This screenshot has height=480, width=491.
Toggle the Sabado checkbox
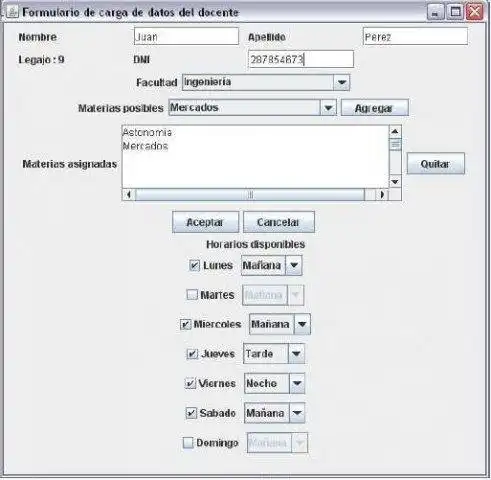click(x=191, y=413)
